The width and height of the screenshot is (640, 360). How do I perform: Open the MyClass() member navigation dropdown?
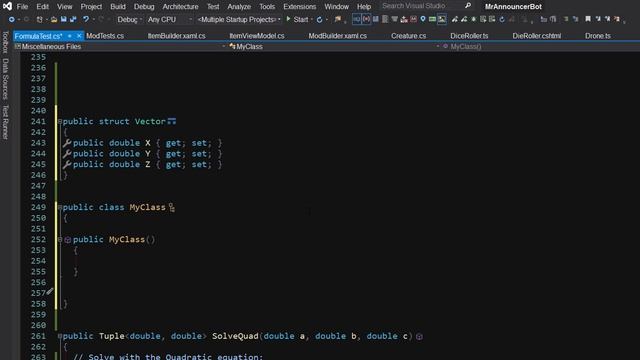coord(540,47)
